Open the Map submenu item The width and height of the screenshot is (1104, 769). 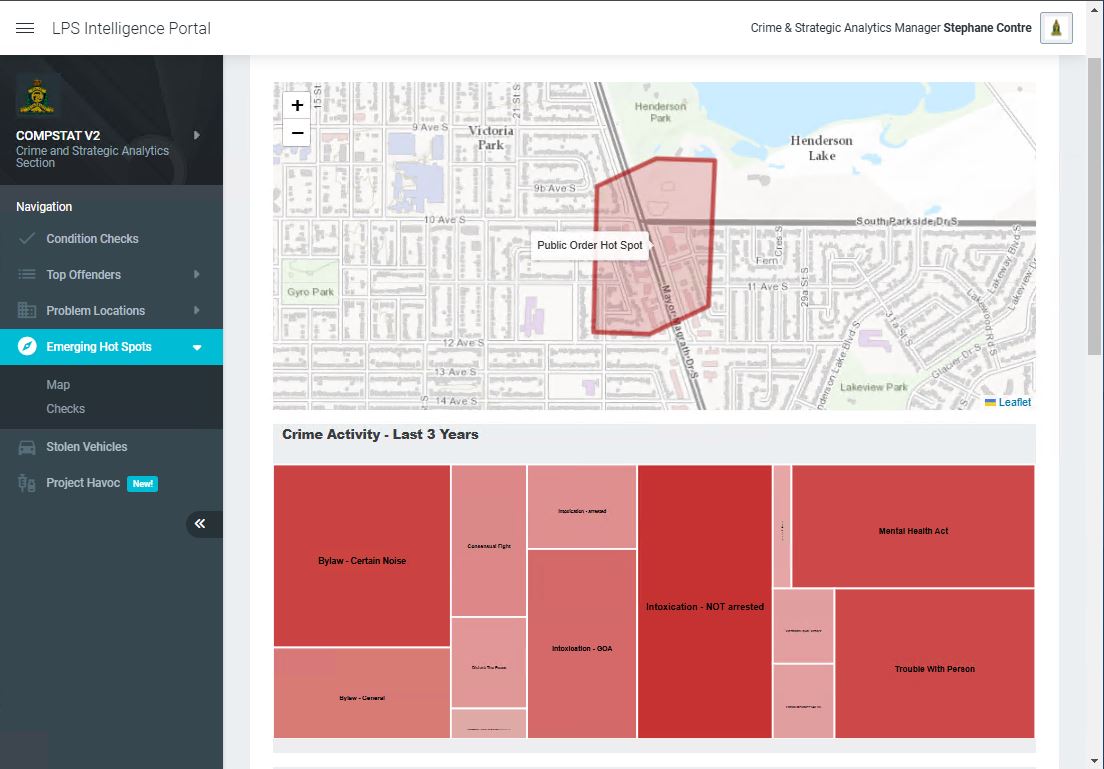(58, 385)
